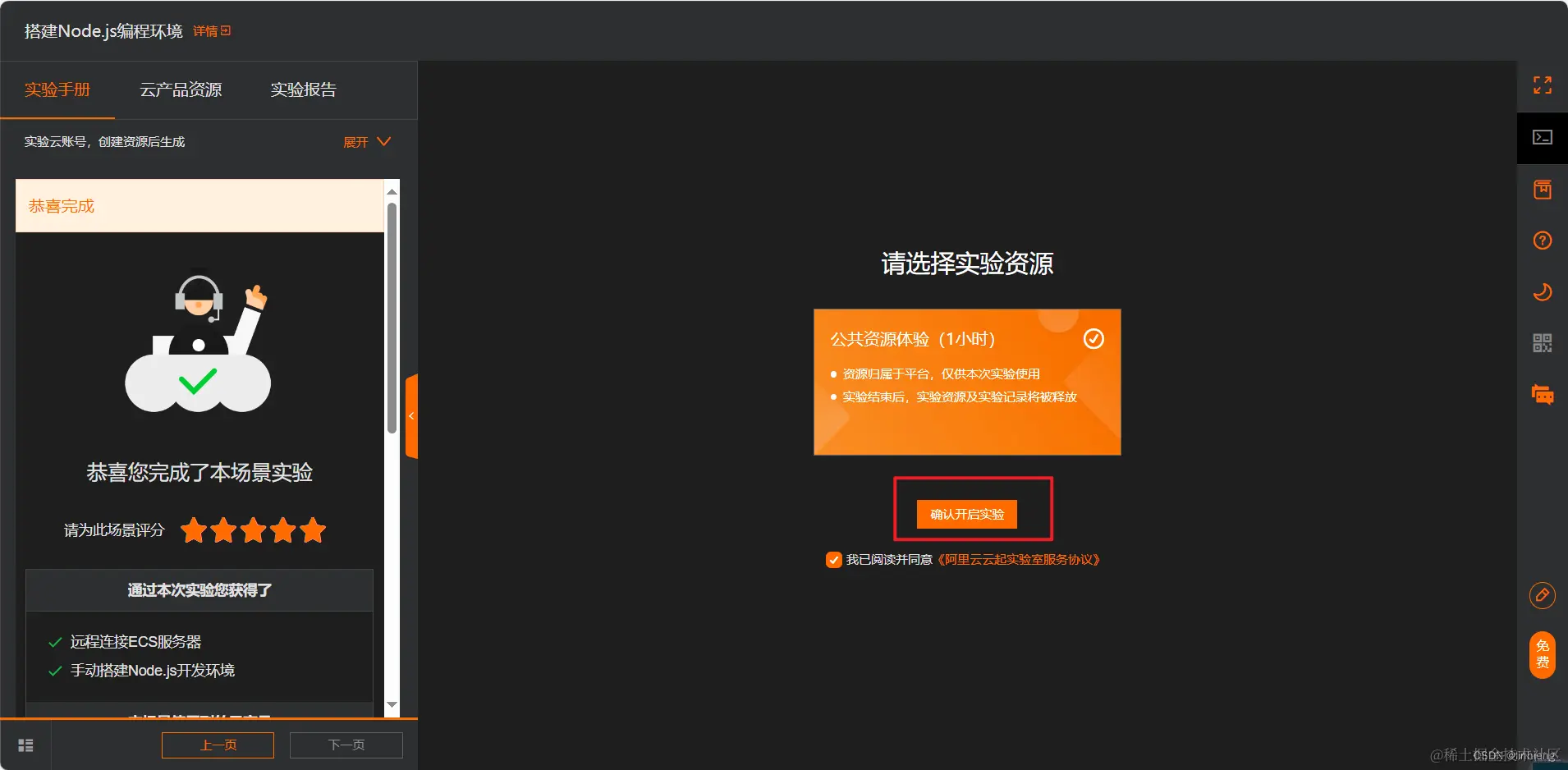Open the 阿里云云起实验室服务协议 link
1568x770 pixels.
1020,559
